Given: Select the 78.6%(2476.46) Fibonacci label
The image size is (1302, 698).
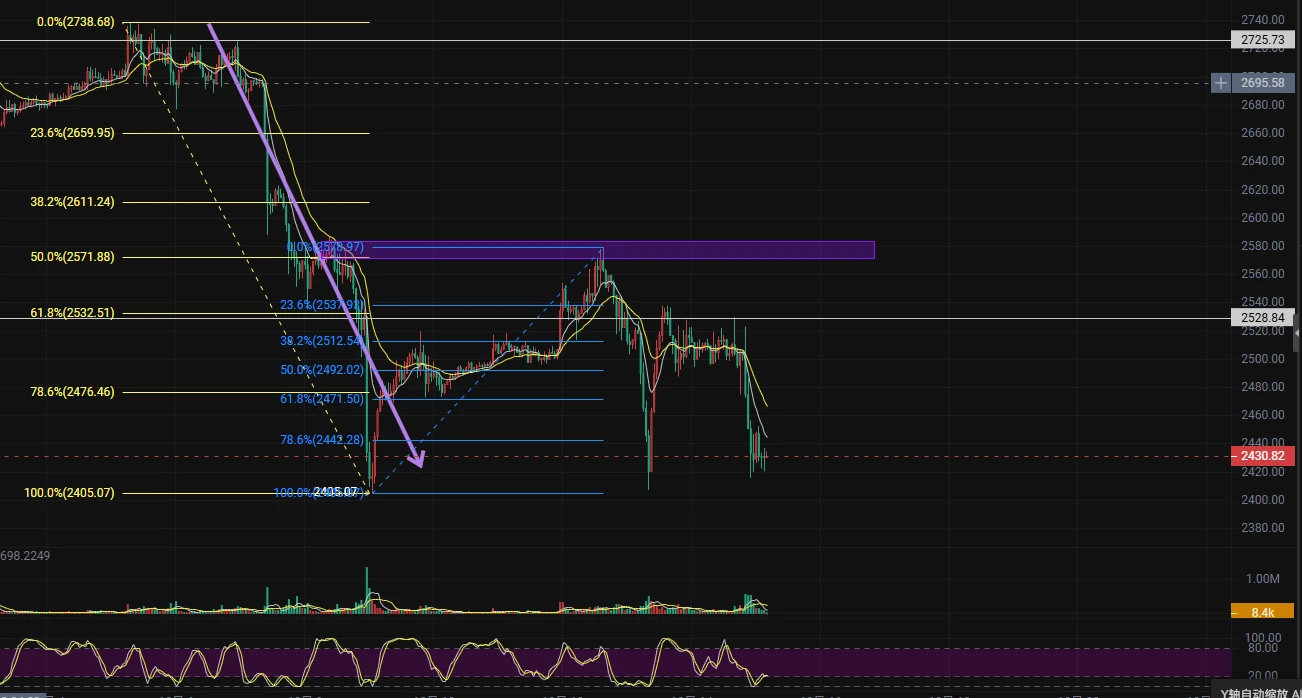Looking at the screenshot, I should [72, 392].
